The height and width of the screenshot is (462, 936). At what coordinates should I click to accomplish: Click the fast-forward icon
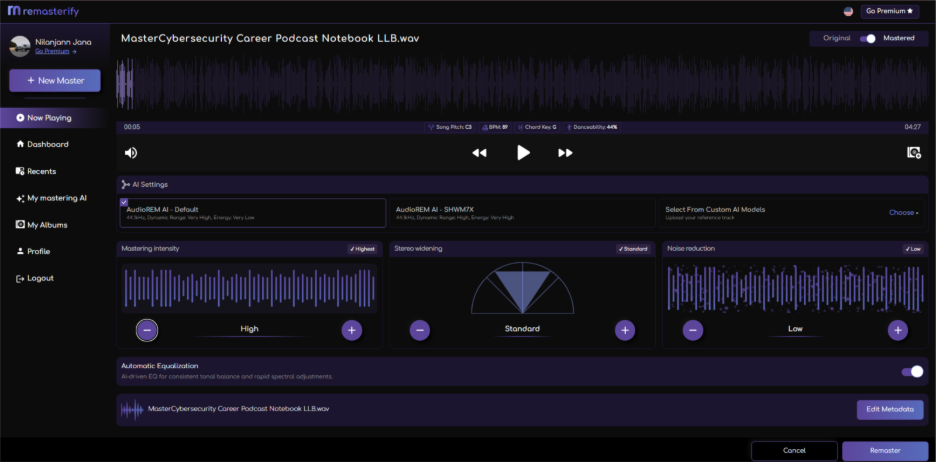click(565, 153)
